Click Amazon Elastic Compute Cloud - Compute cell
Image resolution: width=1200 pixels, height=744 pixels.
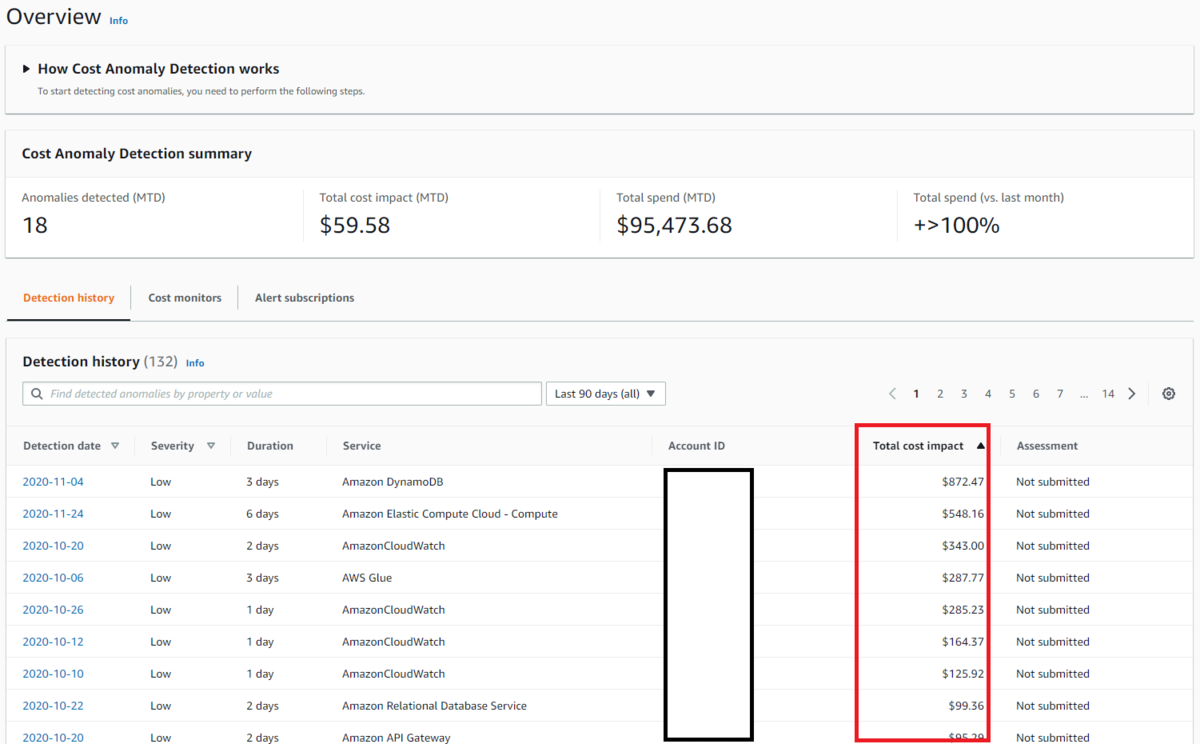tap(450, 514)
